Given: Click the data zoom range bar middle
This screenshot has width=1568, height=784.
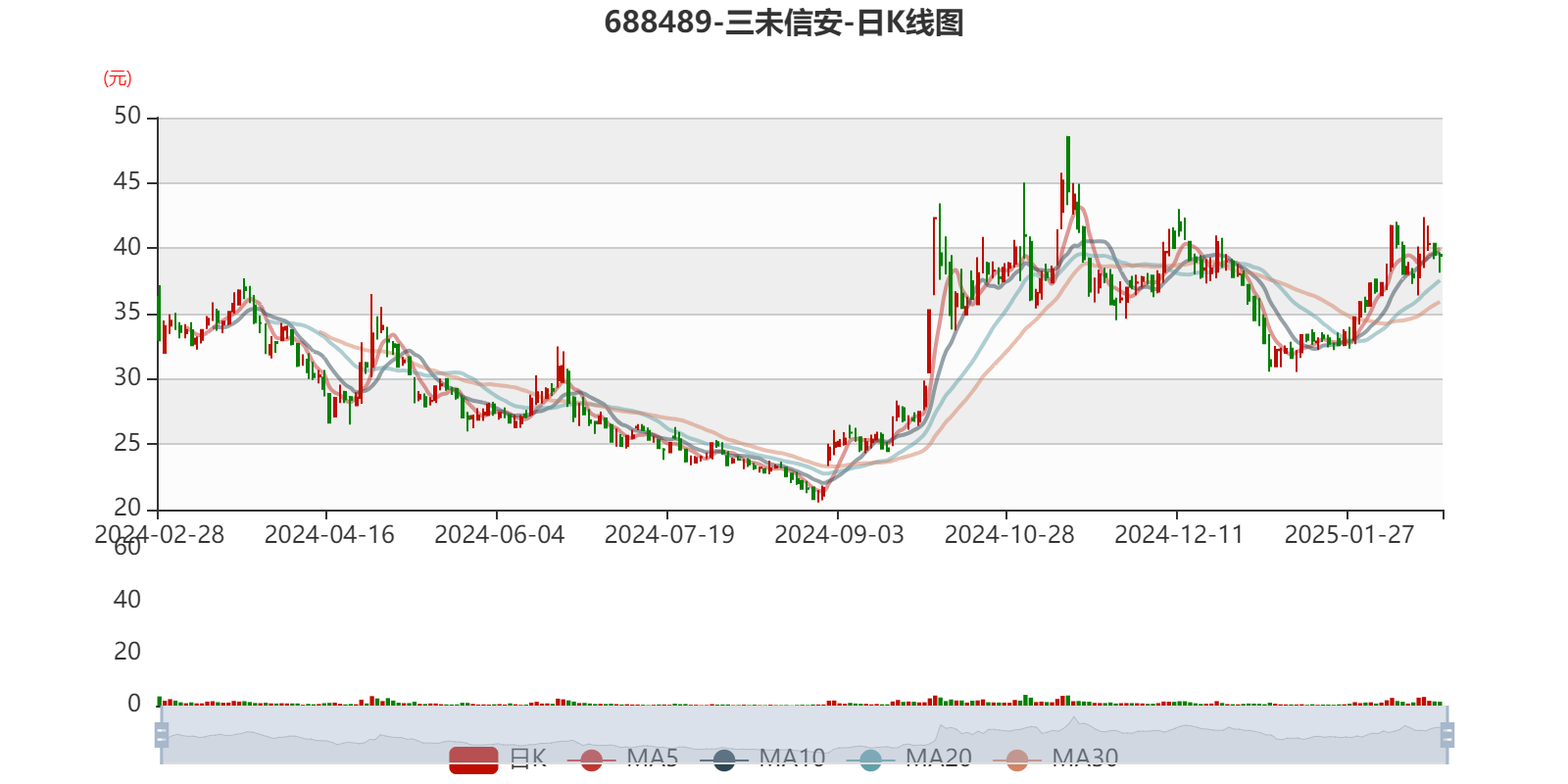Looking at the screenshot, I should (x=804, y=735).
